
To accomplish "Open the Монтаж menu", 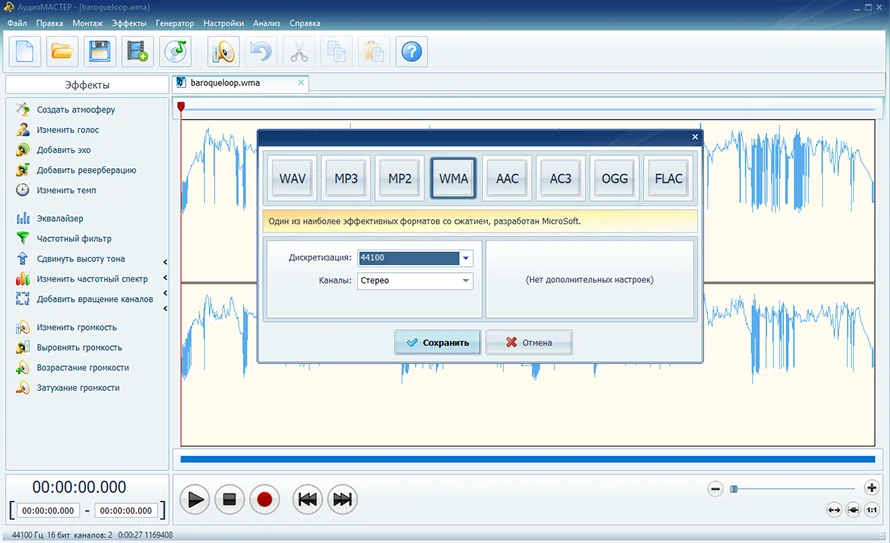I will [87, 23].
